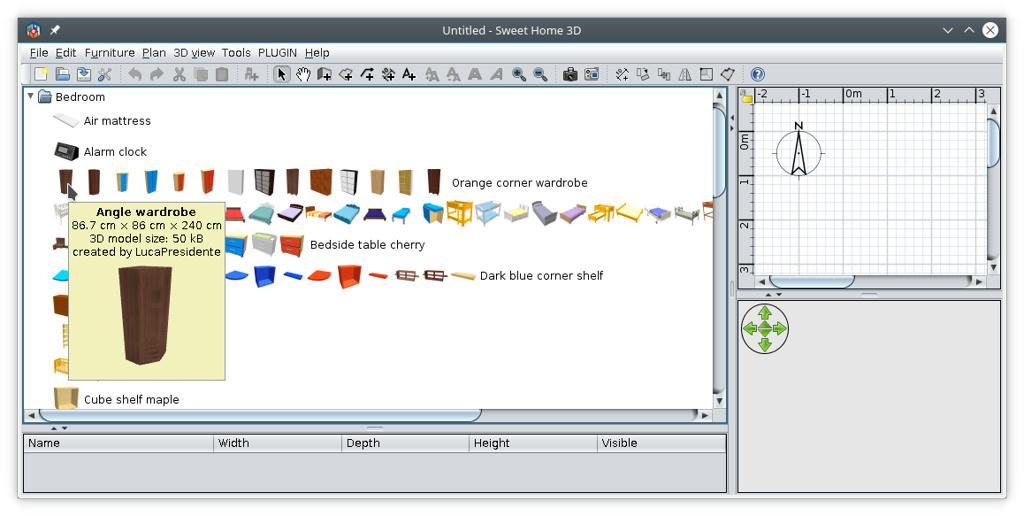This screenshot has width=1024, height=516.
Task: Select the Create rooms tool
Action: coord(346,74)
